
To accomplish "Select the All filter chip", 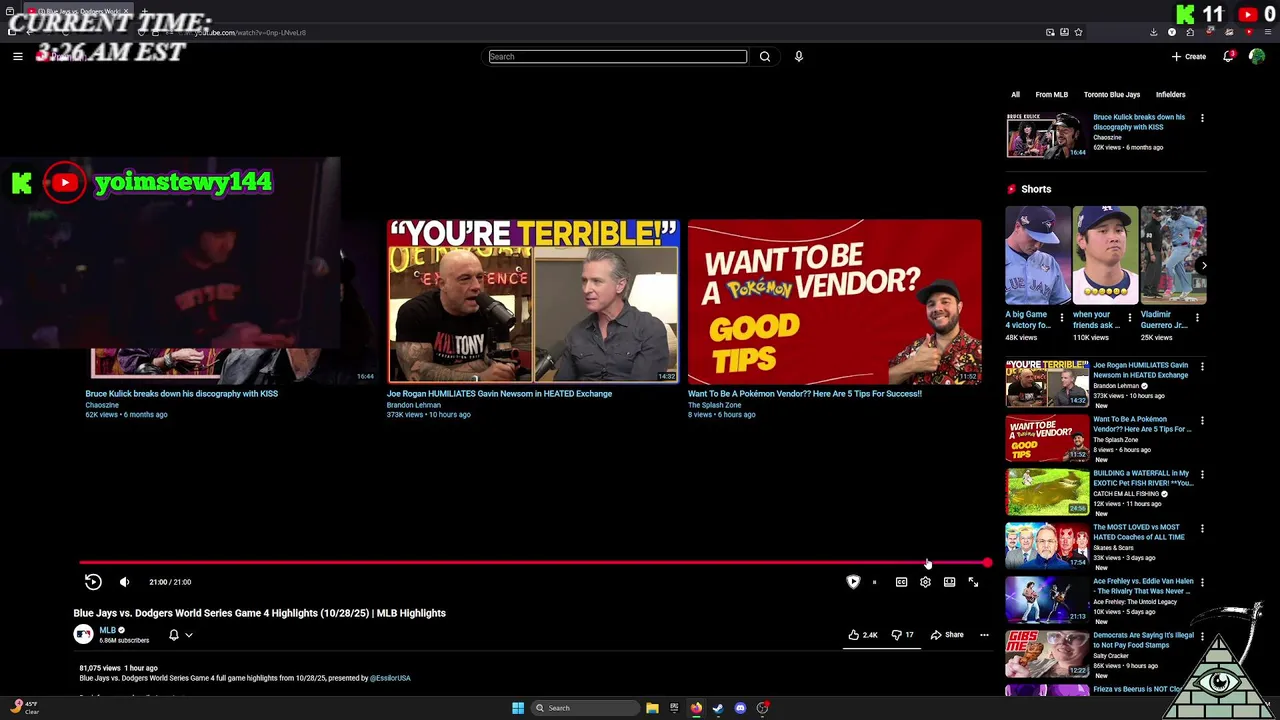I will [1015, 95].
